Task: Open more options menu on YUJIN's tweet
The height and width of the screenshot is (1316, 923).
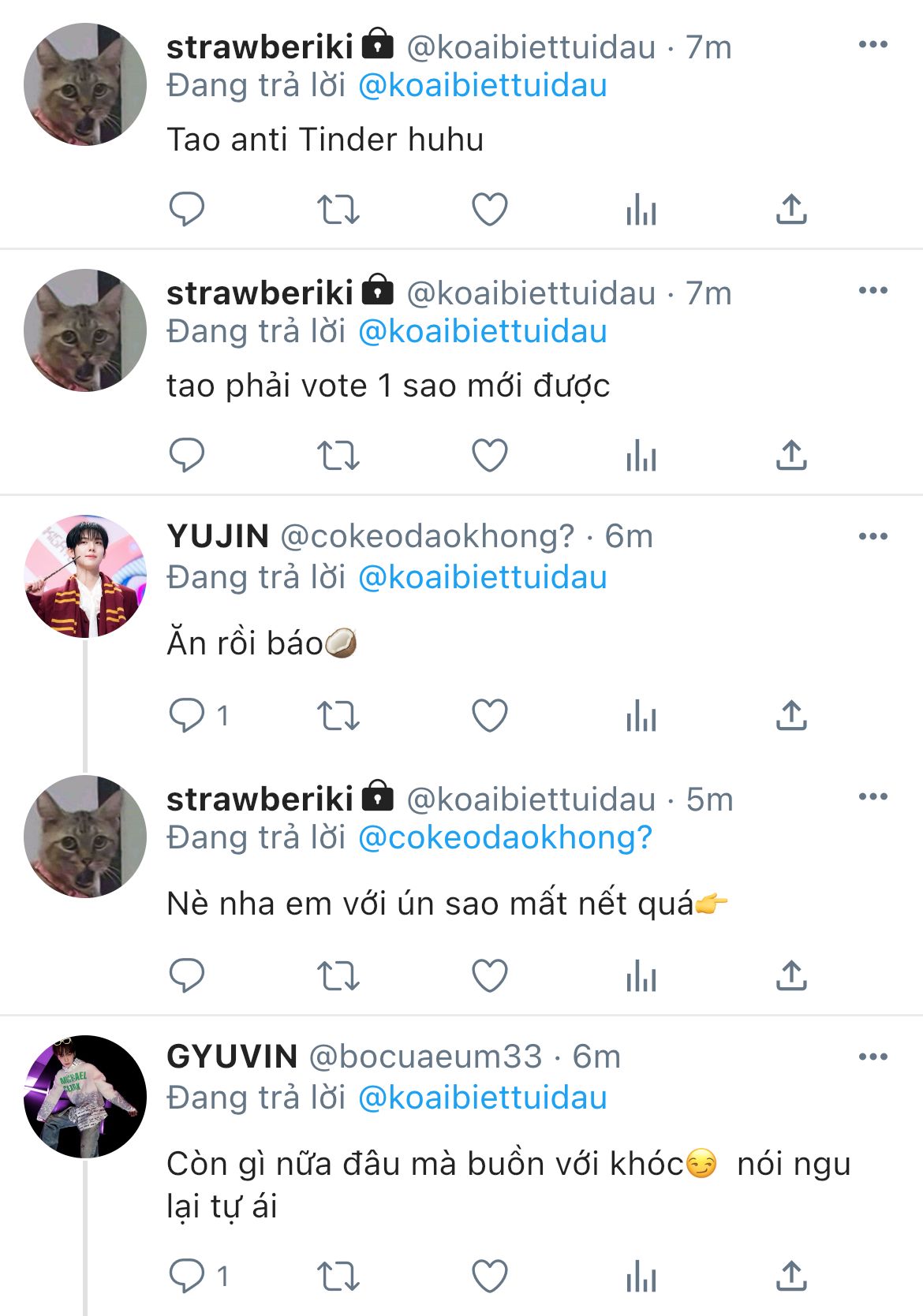Action: [x=873, y=537]
